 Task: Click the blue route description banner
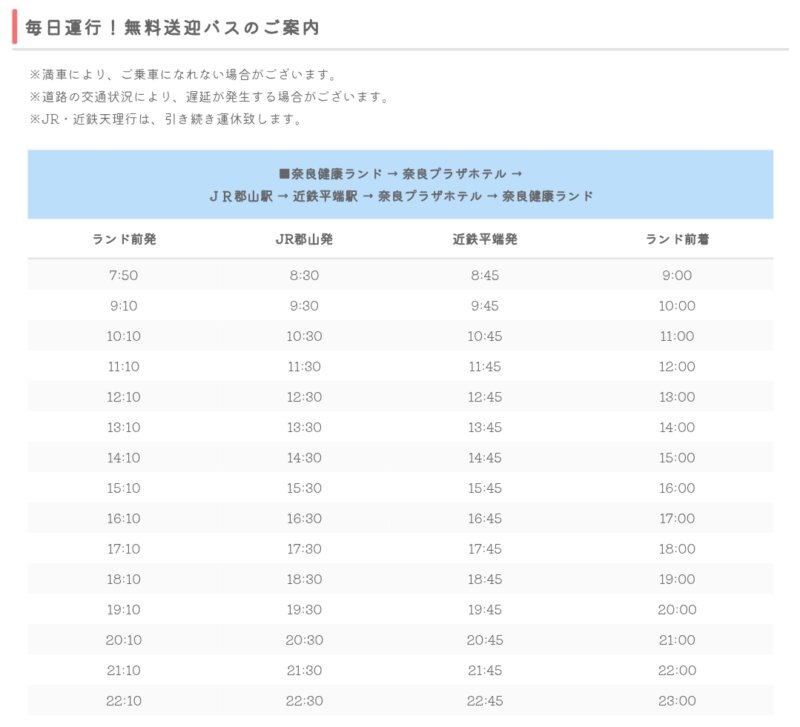coord(400,184)
